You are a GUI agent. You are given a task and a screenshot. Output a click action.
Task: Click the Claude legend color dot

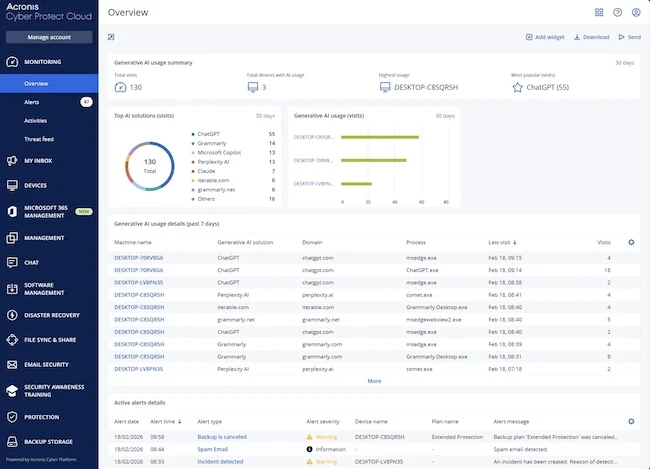193,171
